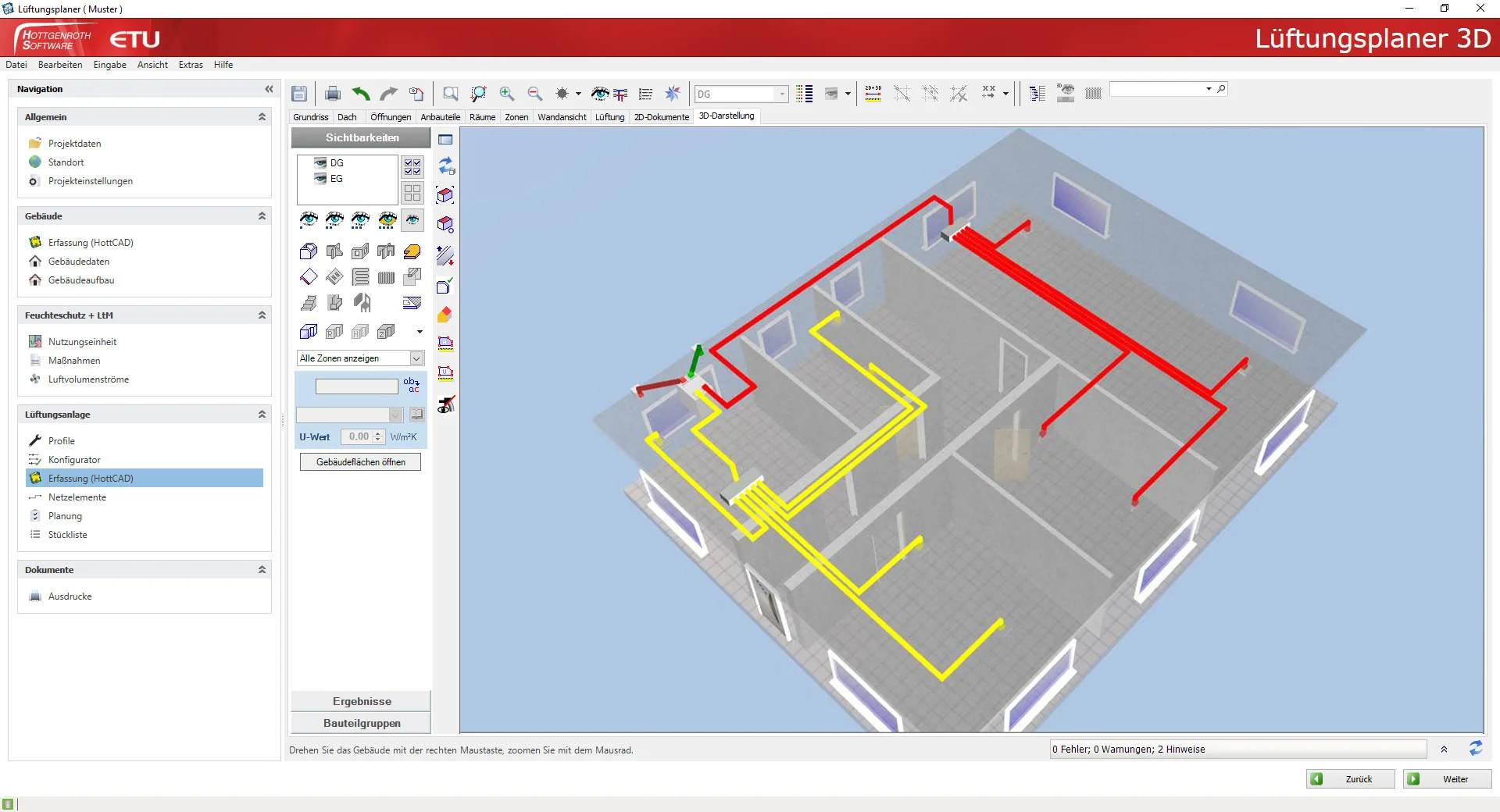Select Netzelemente in the navigation panel
This screenshot has height=812, width=1500.
tap(77, 497)
